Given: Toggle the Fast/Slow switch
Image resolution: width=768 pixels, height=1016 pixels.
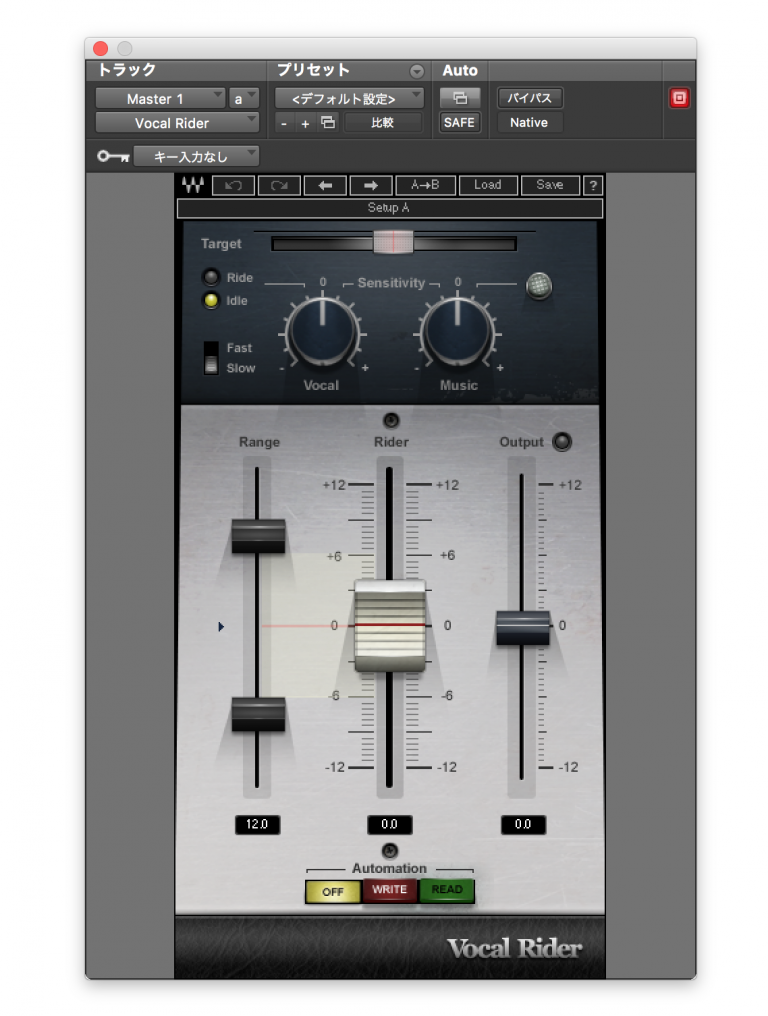Looking at the screenshot, I should 211,358.
